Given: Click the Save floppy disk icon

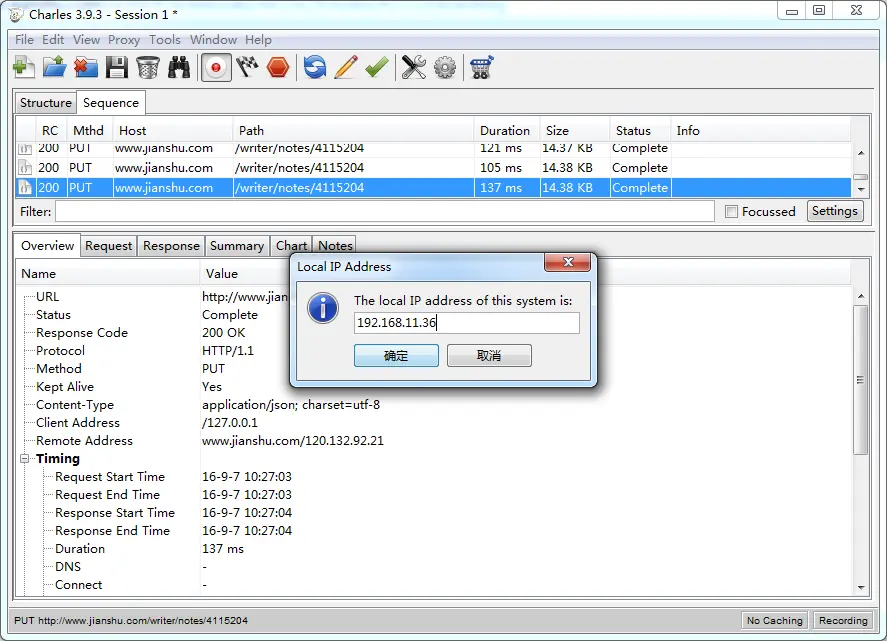Looking at the screenshot, I should tap(117, 67).
